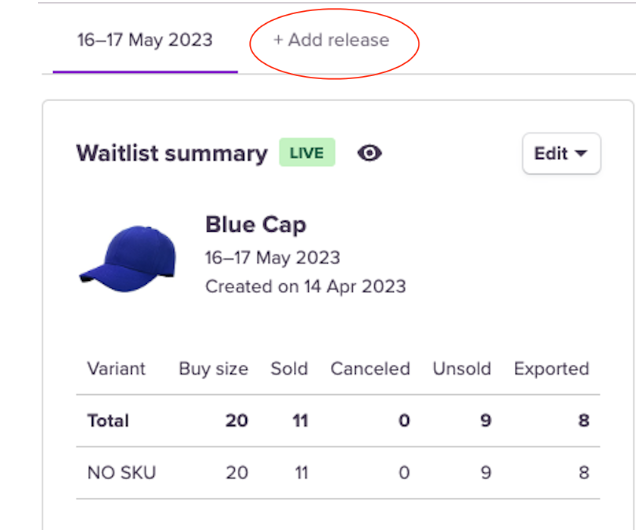644x530 pixels.
Task: Click the Created on 14 Apr 2023 text
Action: pyautogui.click(x=305, y=286)
